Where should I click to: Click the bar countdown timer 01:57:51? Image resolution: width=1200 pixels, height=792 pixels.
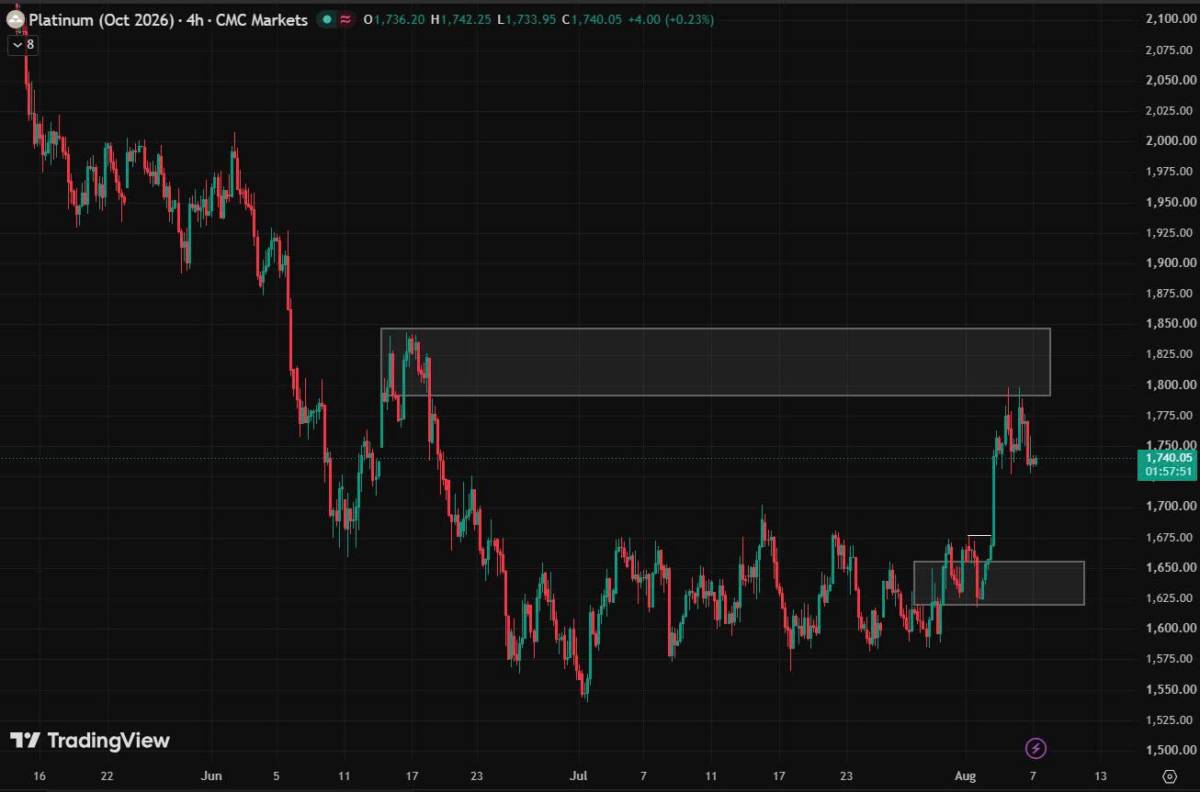point(1167,472)
